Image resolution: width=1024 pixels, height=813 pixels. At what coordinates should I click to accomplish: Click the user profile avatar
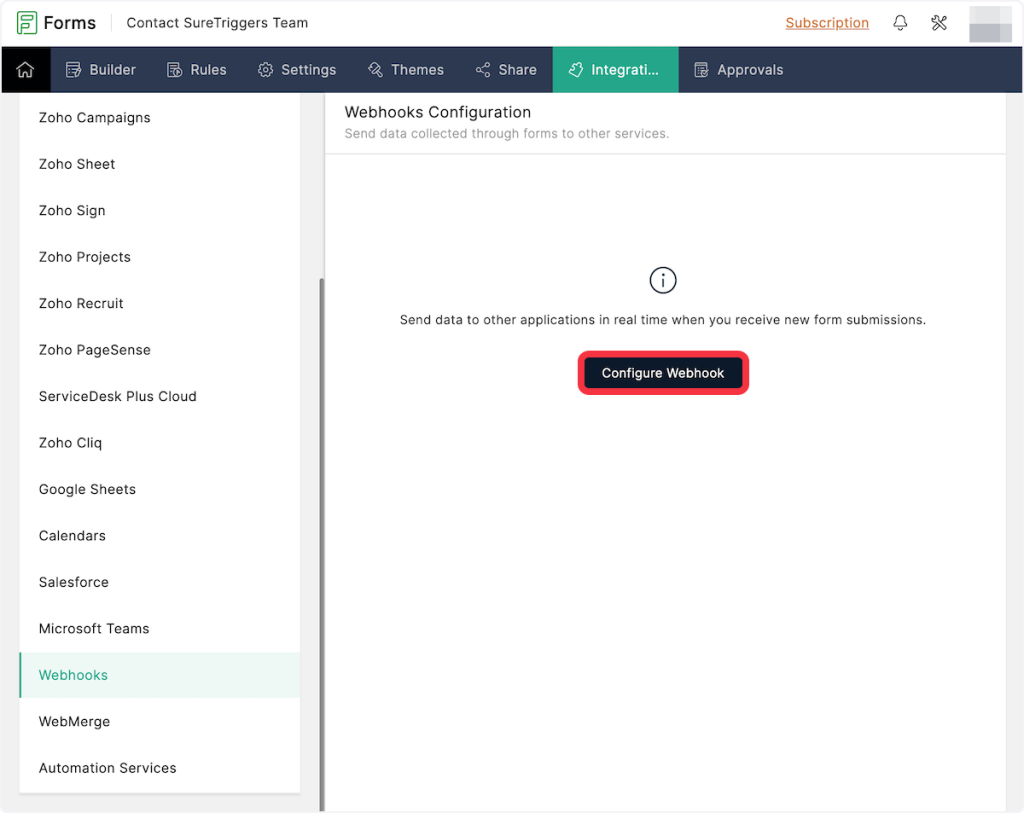990,24
